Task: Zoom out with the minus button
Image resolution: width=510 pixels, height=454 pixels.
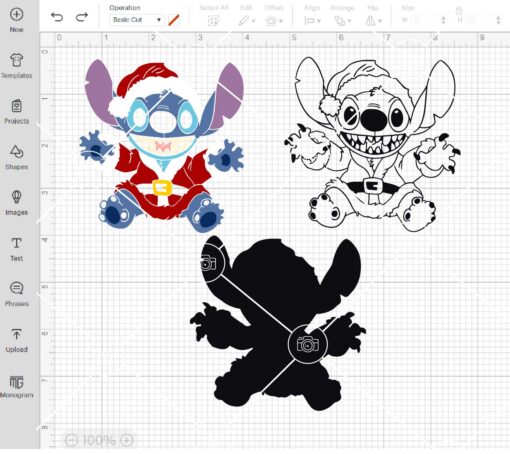Action: [x=71, y=440]
